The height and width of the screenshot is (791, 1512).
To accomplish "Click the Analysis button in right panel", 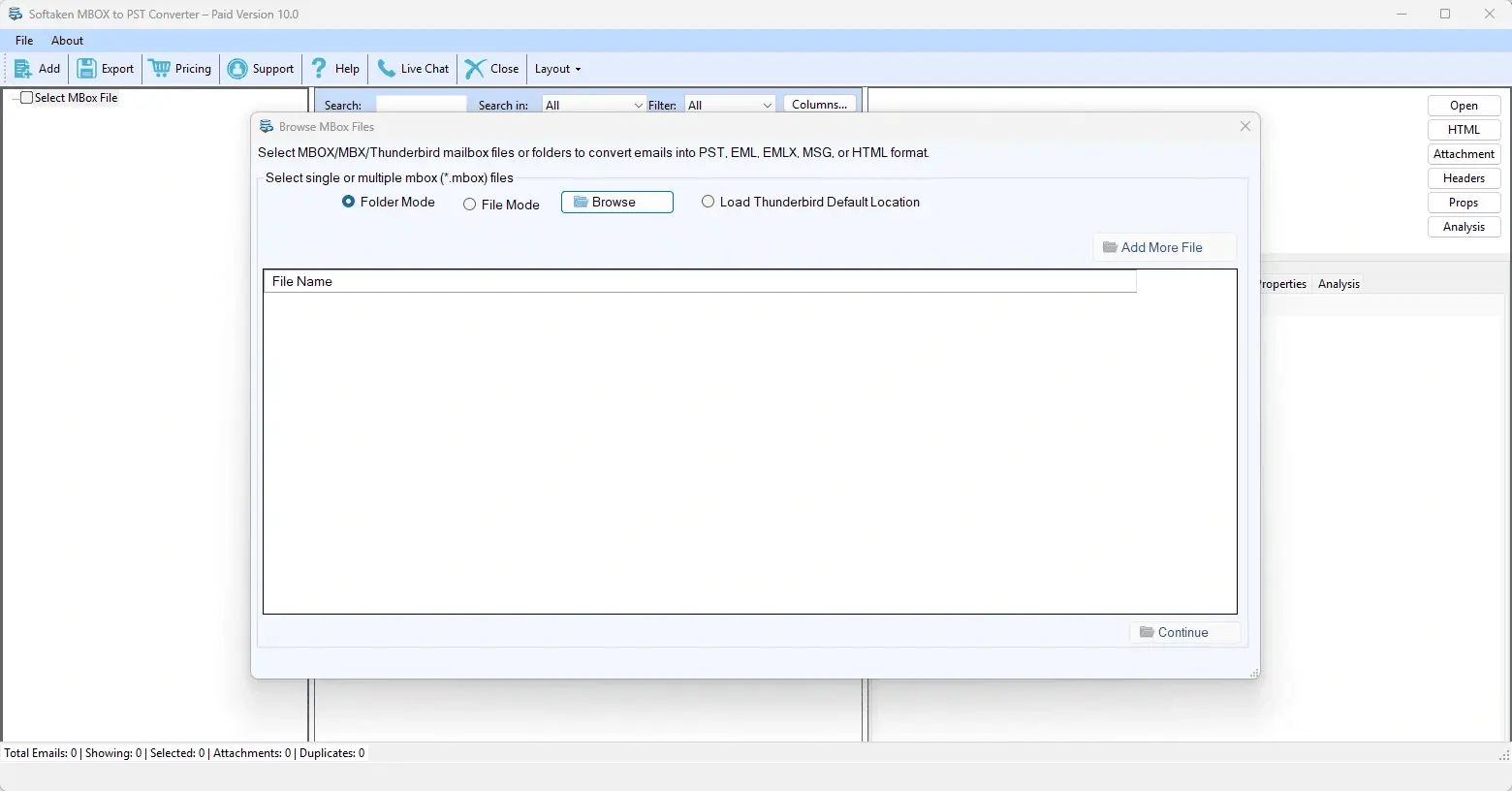I will point(1464,227).
